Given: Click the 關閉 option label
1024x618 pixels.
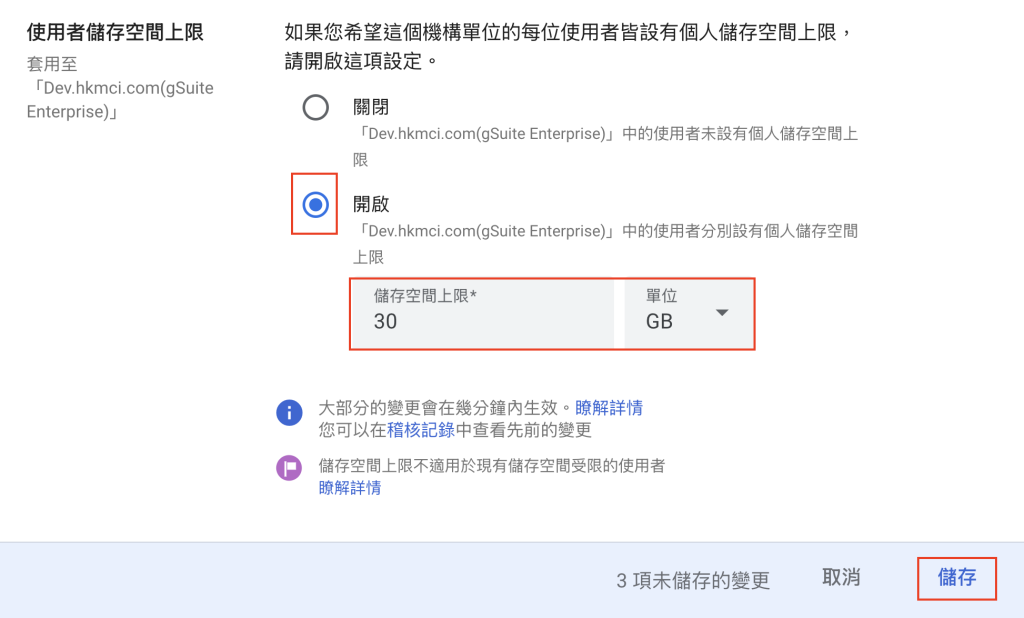Looking at the screenshot, I should point(371,107).
